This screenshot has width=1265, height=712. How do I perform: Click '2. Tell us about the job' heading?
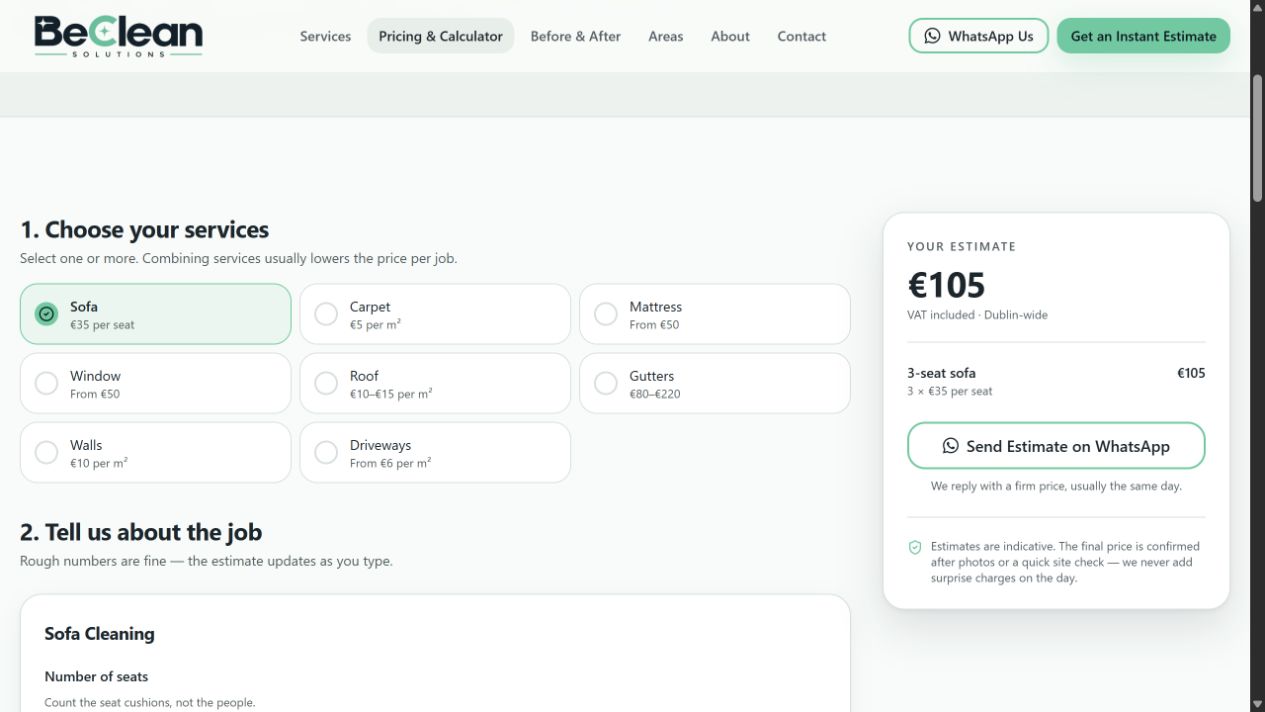tap(141, 532)
